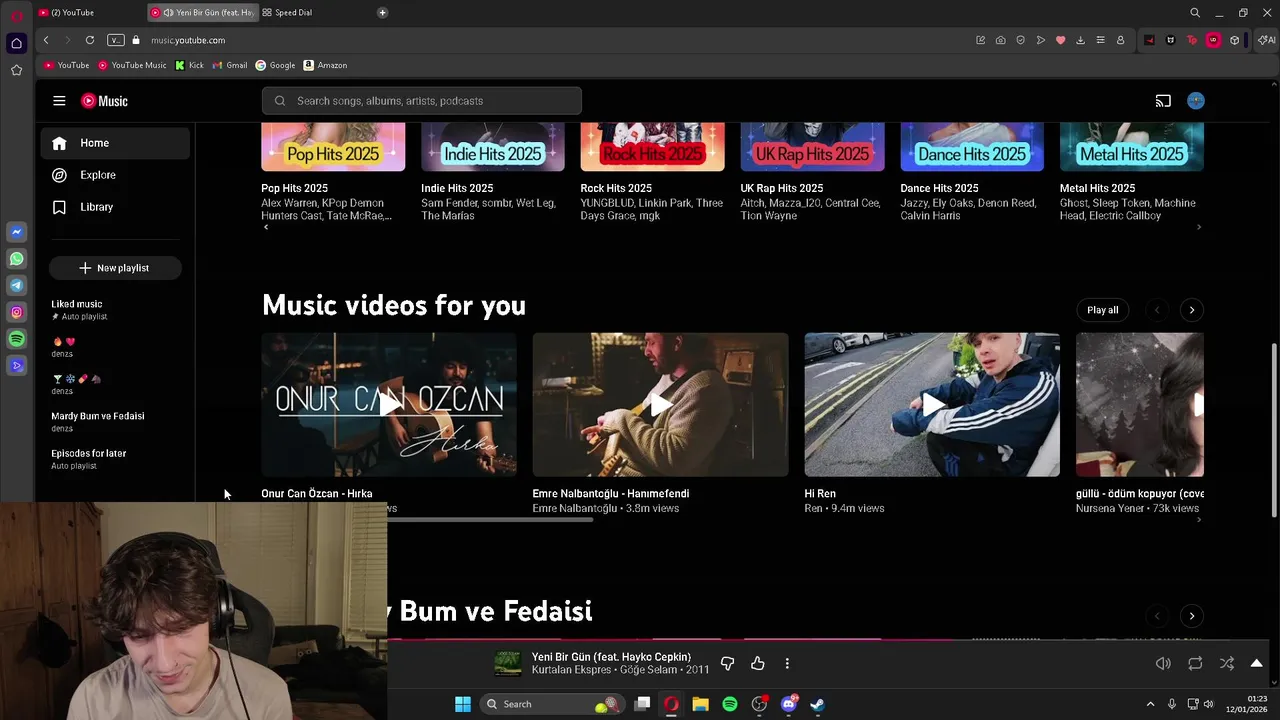Viewport: 1280px width, 720px height.
Task: Open the Opera AI assistant button
Action: tap(1267, 40)
